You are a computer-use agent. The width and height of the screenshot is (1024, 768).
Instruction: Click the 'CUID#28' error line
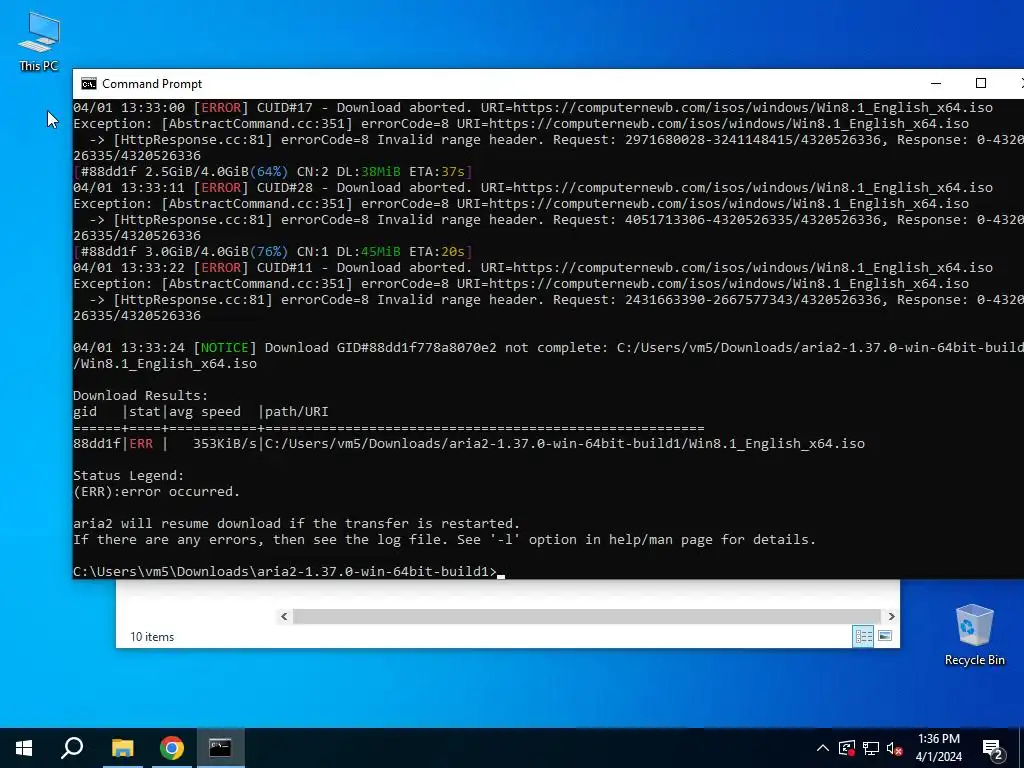(533, 187)
